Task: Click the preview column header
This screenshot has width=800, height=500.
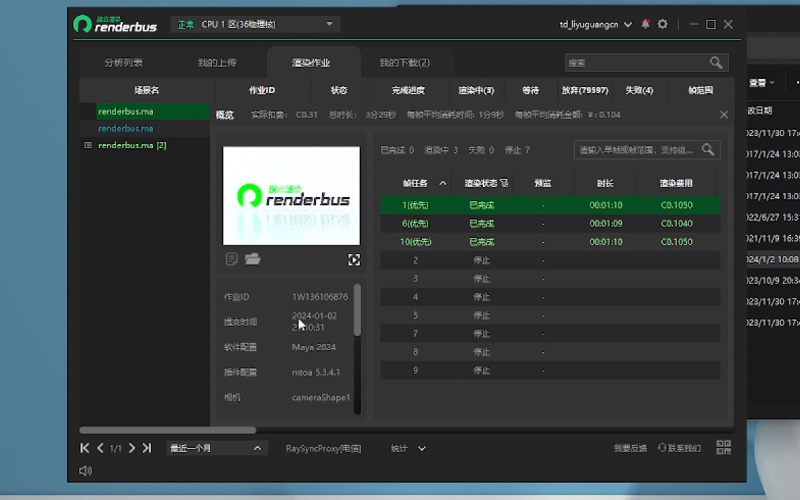Action: click(543, 183)
